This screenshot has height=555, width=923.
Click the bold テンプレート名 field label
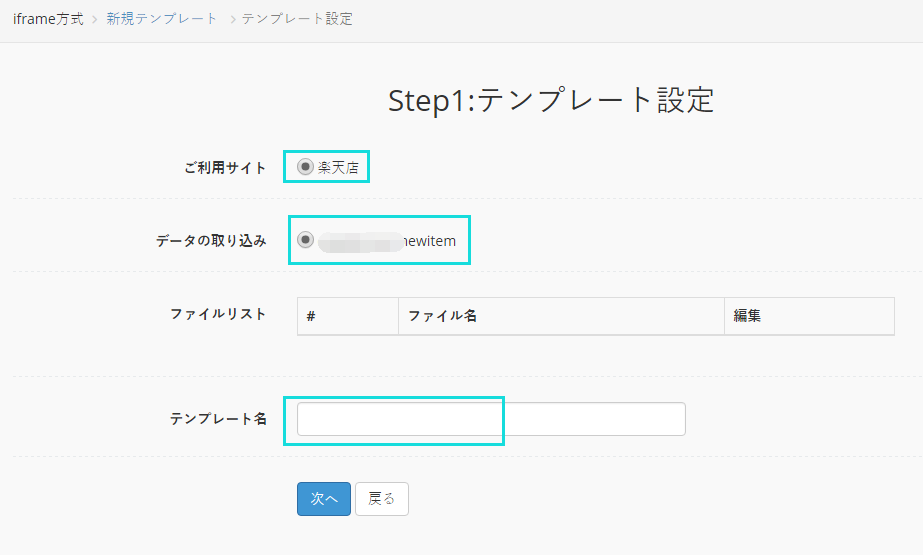click(x=218, y=418)
